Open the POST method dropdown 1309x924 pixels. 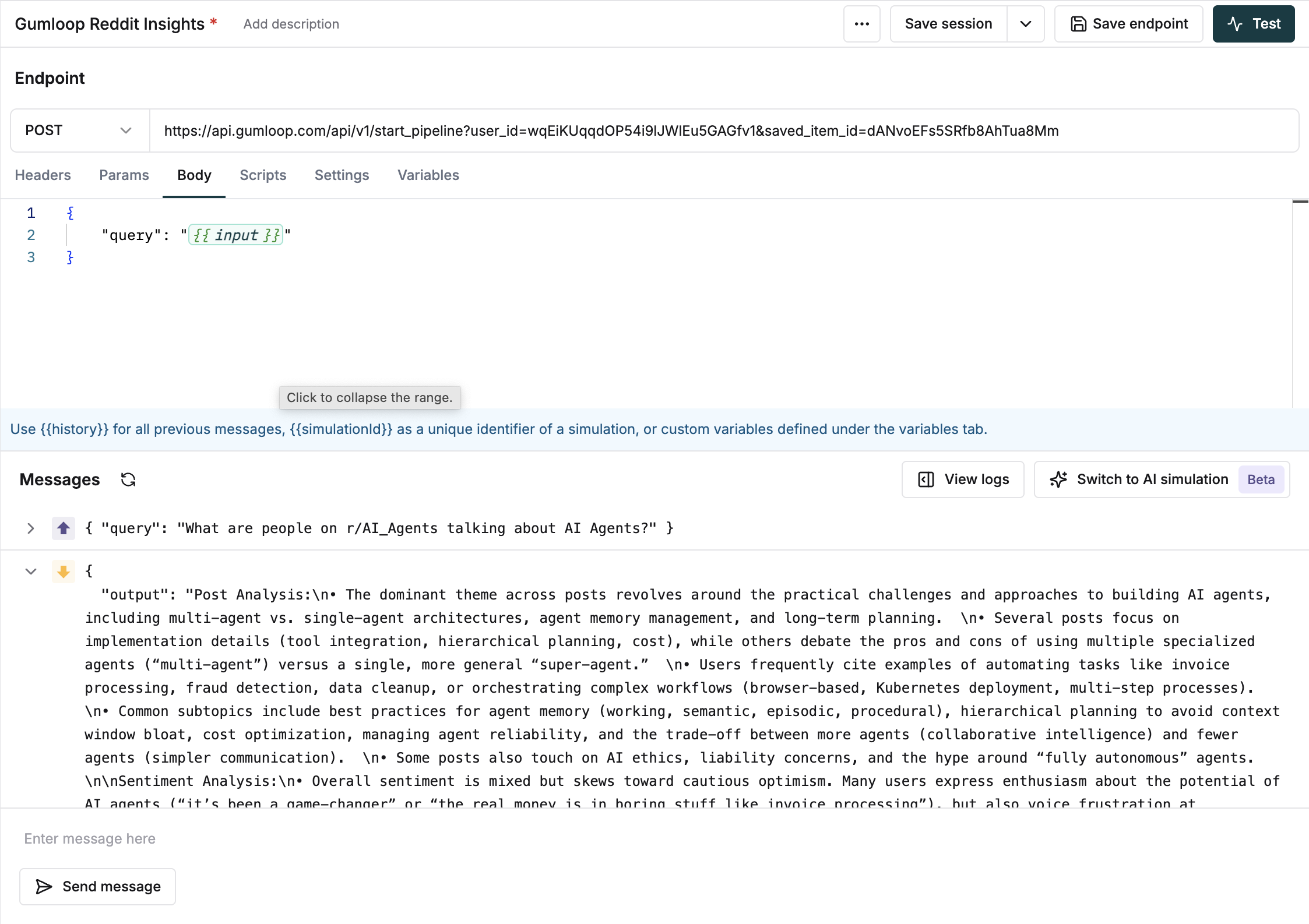point(79,131)
